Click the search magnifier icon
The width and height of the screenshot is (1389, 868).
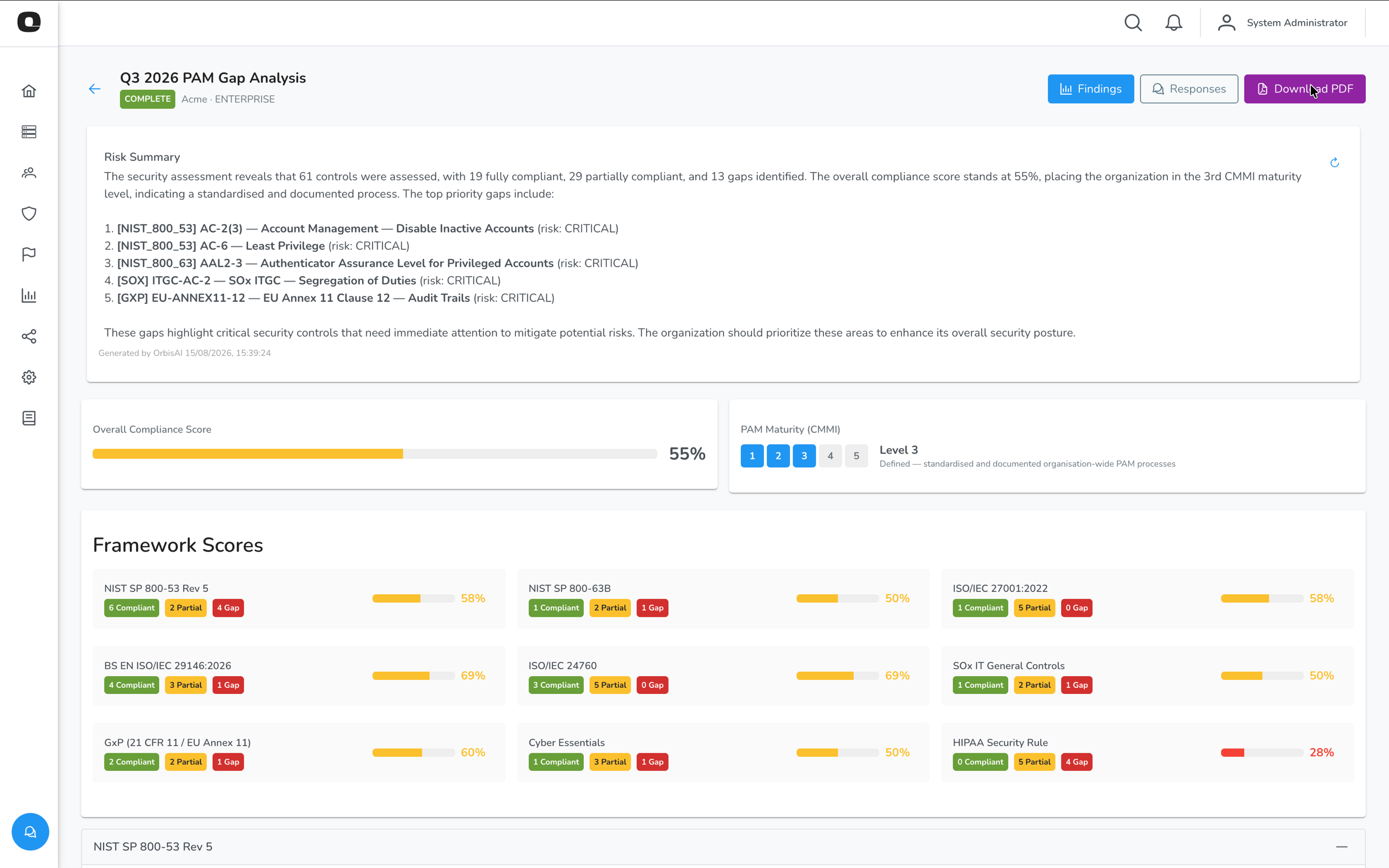1133,23
